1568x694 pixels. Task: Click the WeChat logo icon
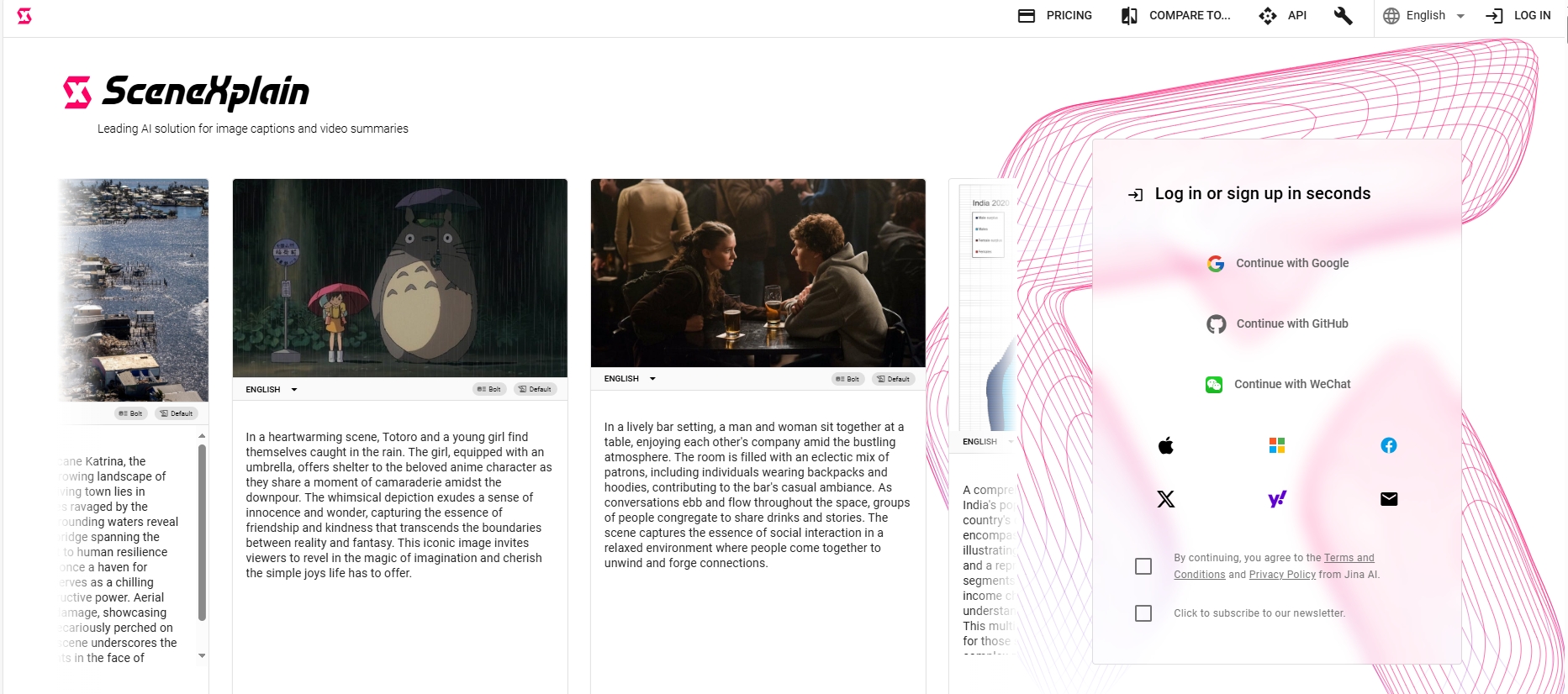pos(1214,385)
